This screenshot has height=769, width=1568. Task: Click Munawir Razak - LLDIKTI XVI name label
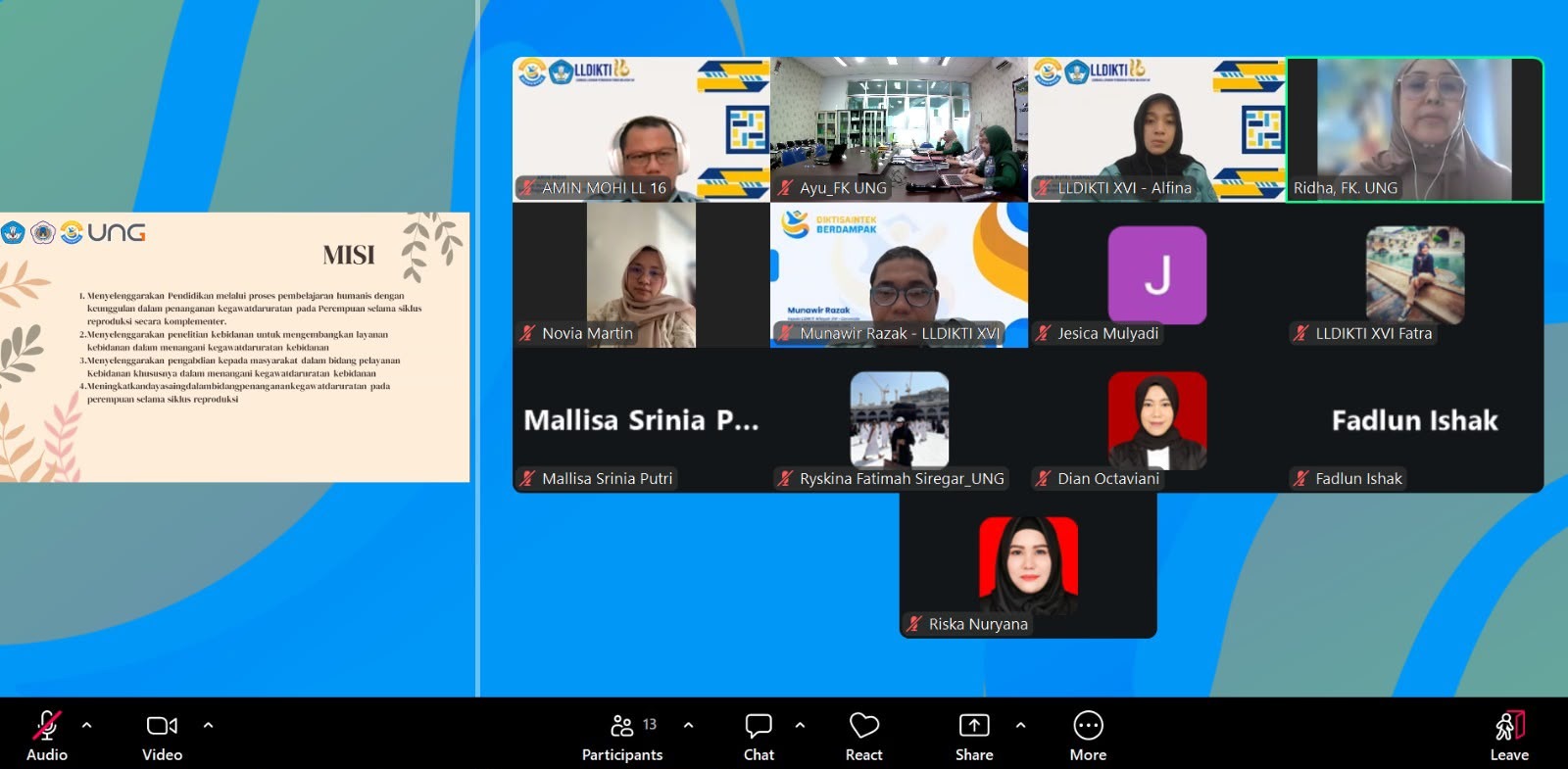click(900, 333)
